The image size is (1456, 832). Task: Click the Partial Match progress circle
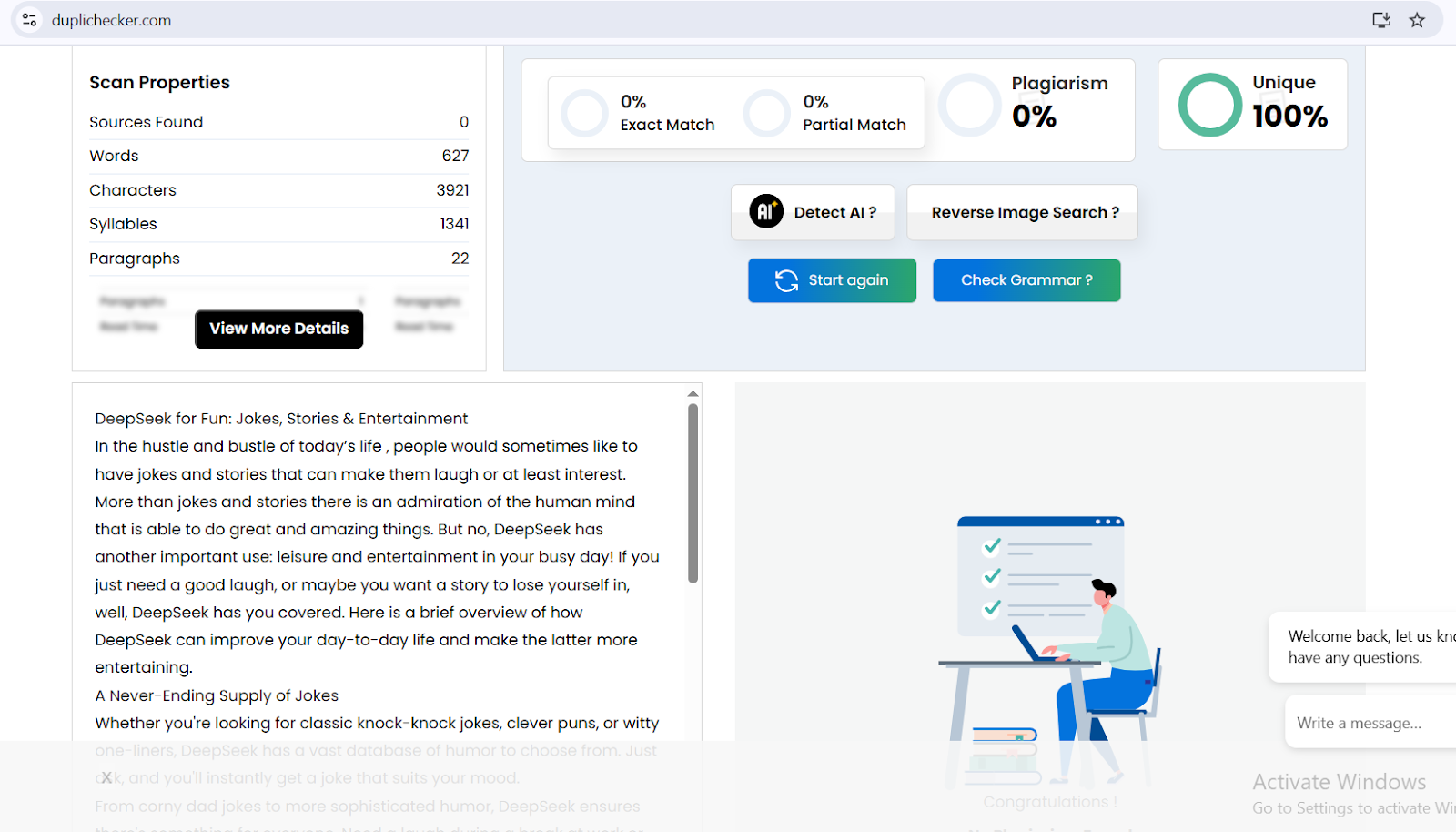(x=766, y=113)
